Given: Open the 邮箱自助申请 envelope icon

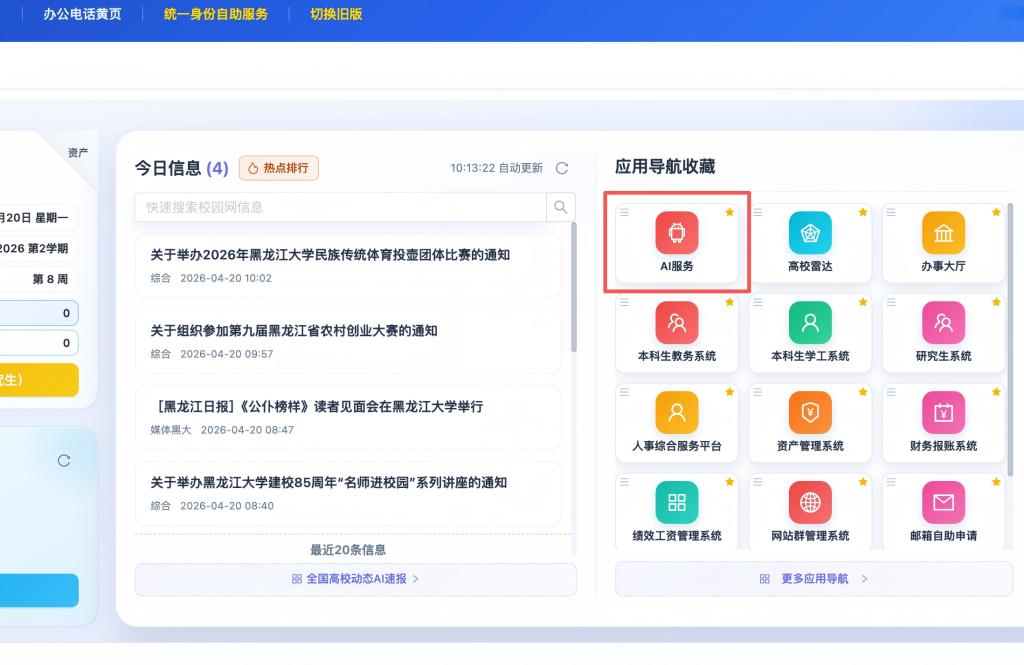Looking at the screenshot, I should click(943, 502).
